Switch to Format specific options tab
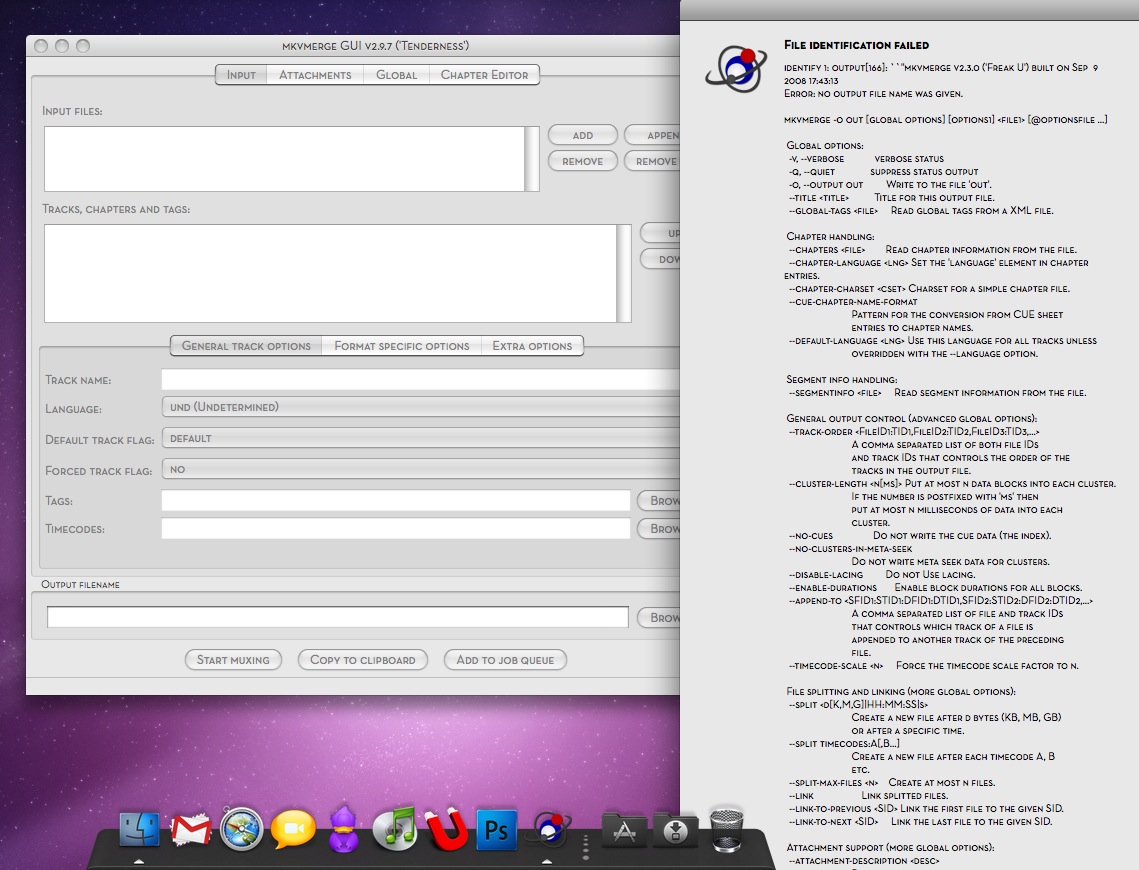1139x870 pixels. pos(402,346)
